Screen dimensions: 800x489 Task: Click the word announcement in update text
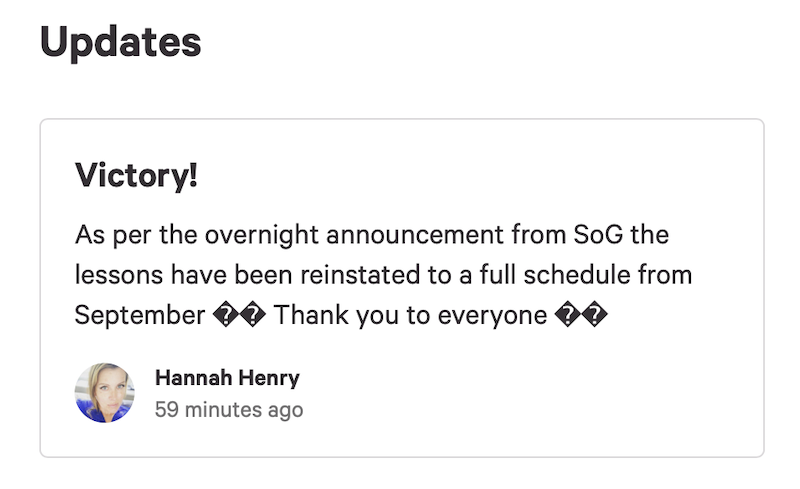pyautogui.click(x=415, y=235)
